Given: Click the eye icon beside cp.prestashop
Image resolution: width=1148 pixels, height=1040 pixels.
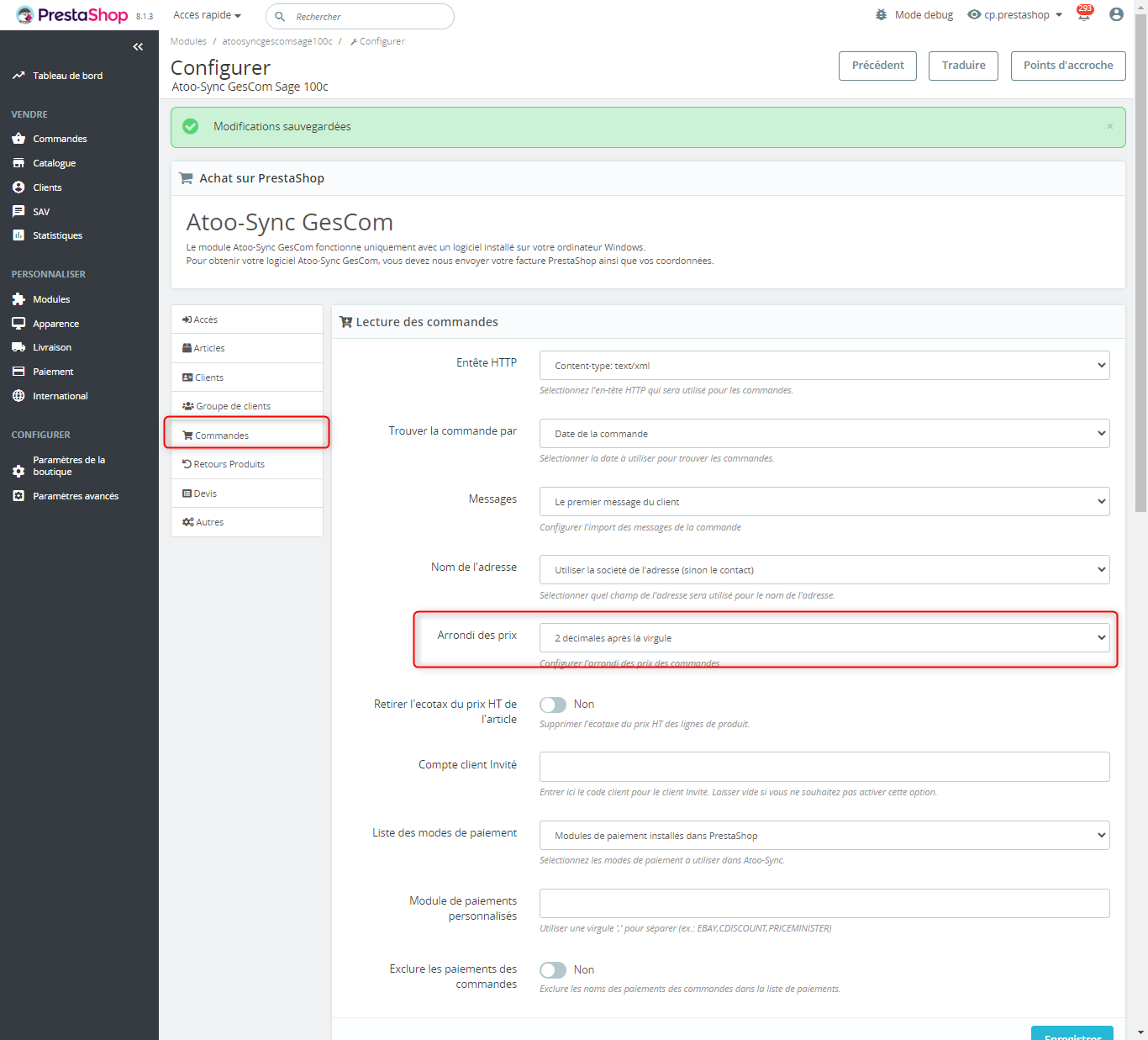Looking at the screenshot, I should tap(974, 15).
